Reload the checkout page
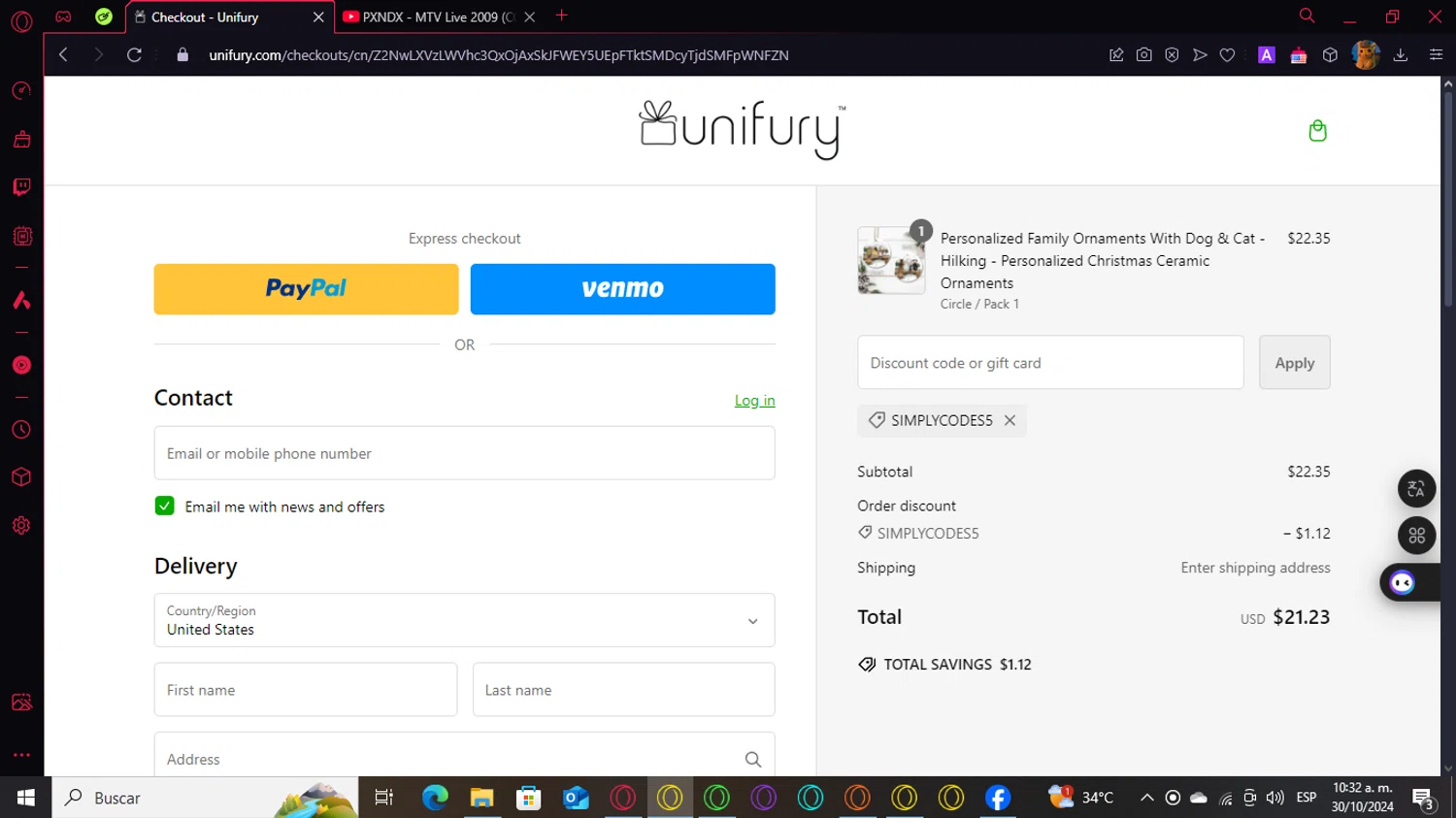 pyautogui.click(x=134, y=55)
